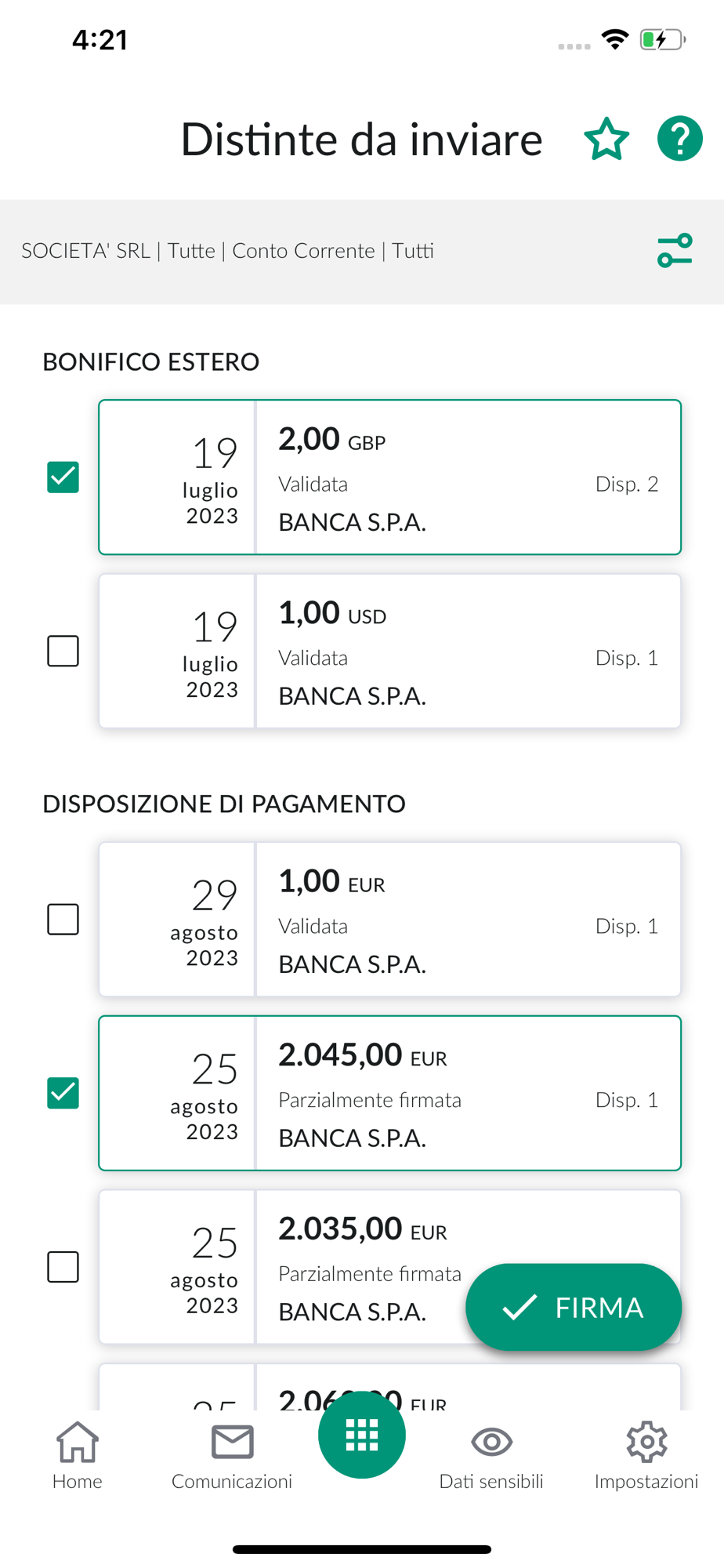The height and width of the screenshot is (1568, 724).
Task: Open the 2.045,00 EUR payment card
Action: pyautogui.click(x=468, y=1094)
